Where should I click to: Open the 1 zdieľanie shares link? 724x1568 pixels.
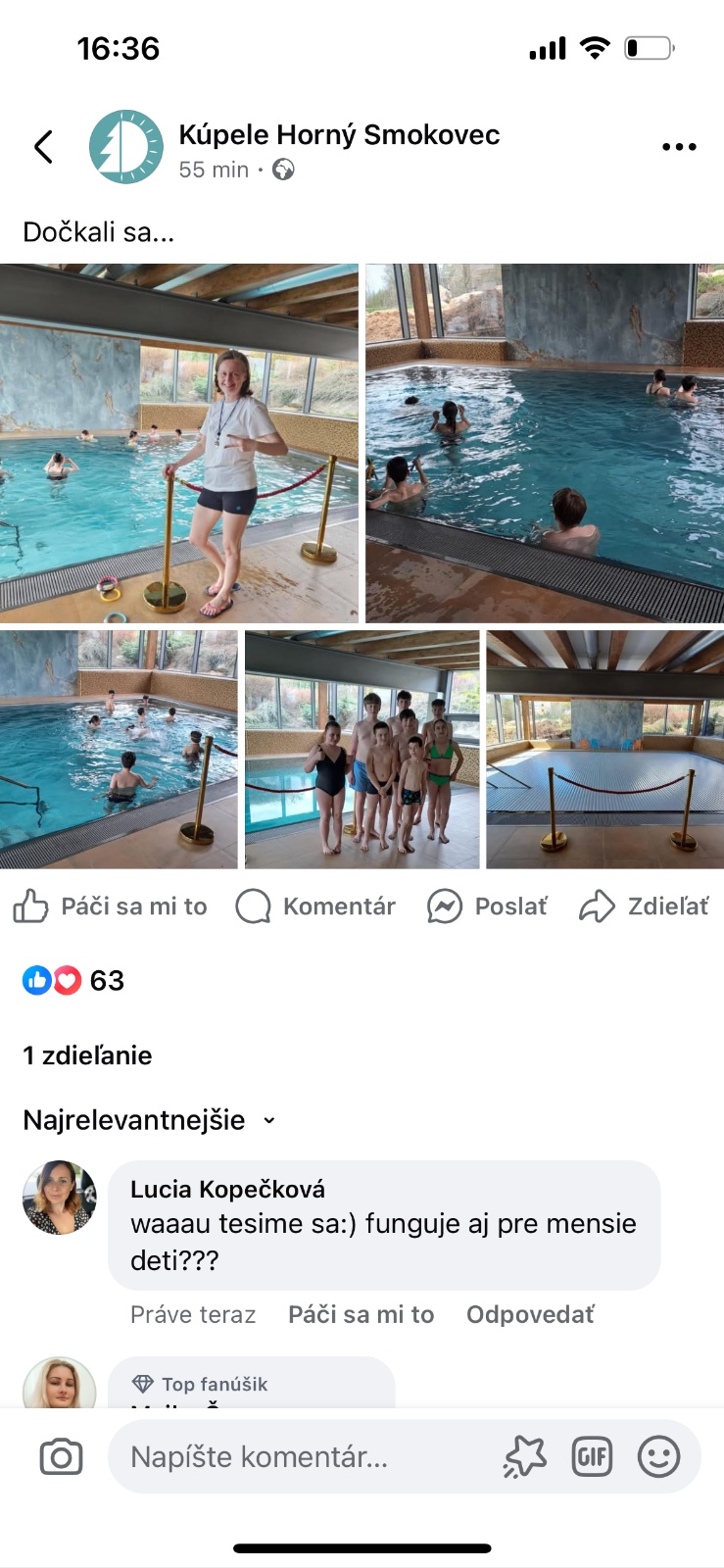(x=87, y=1055)
